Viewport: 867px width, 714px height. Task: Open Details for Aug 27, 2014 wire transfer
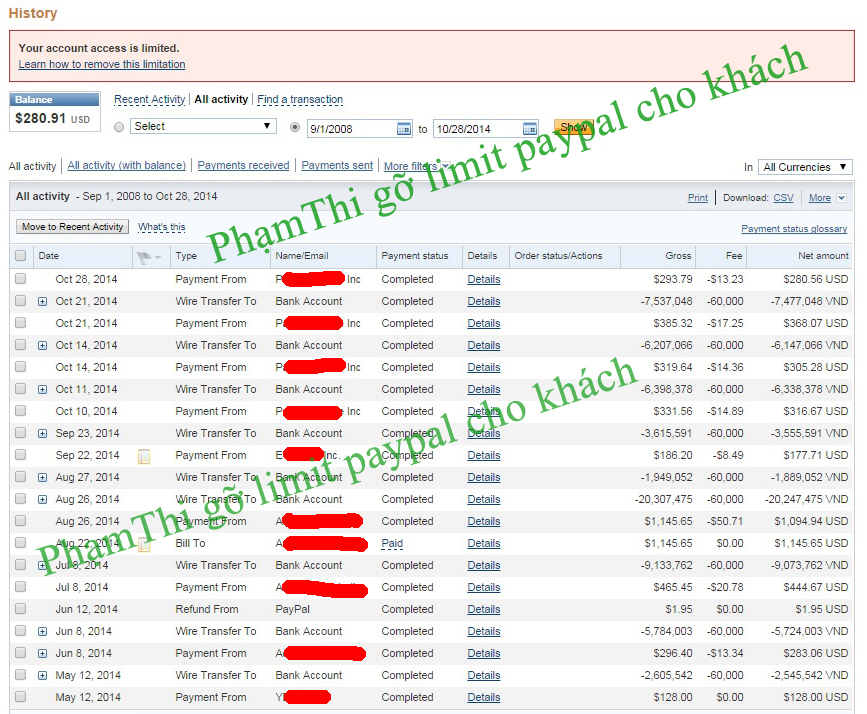[x=484, y=477]
